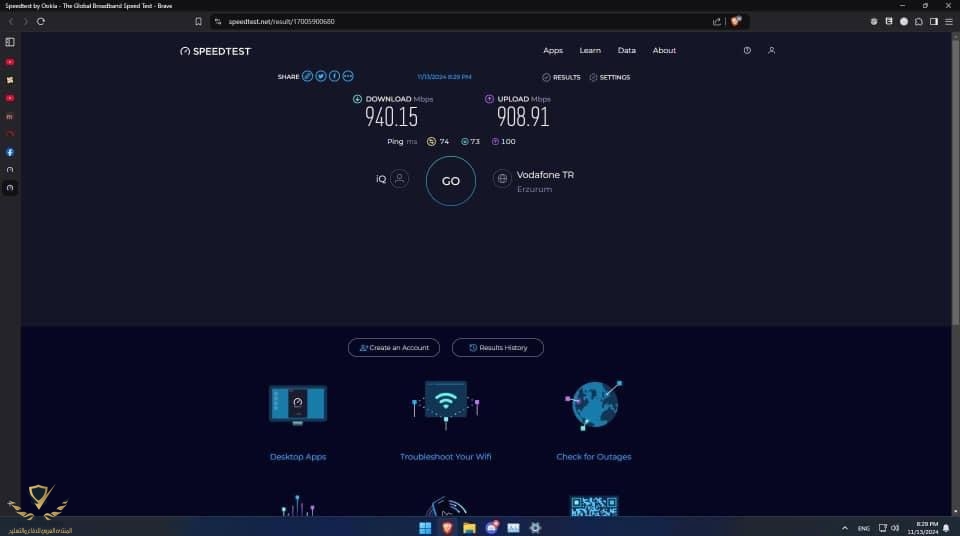Open the SETTINGS tab
Image resolution: width=960 pixels, height=536 pixels.
(x=610, y=78)
